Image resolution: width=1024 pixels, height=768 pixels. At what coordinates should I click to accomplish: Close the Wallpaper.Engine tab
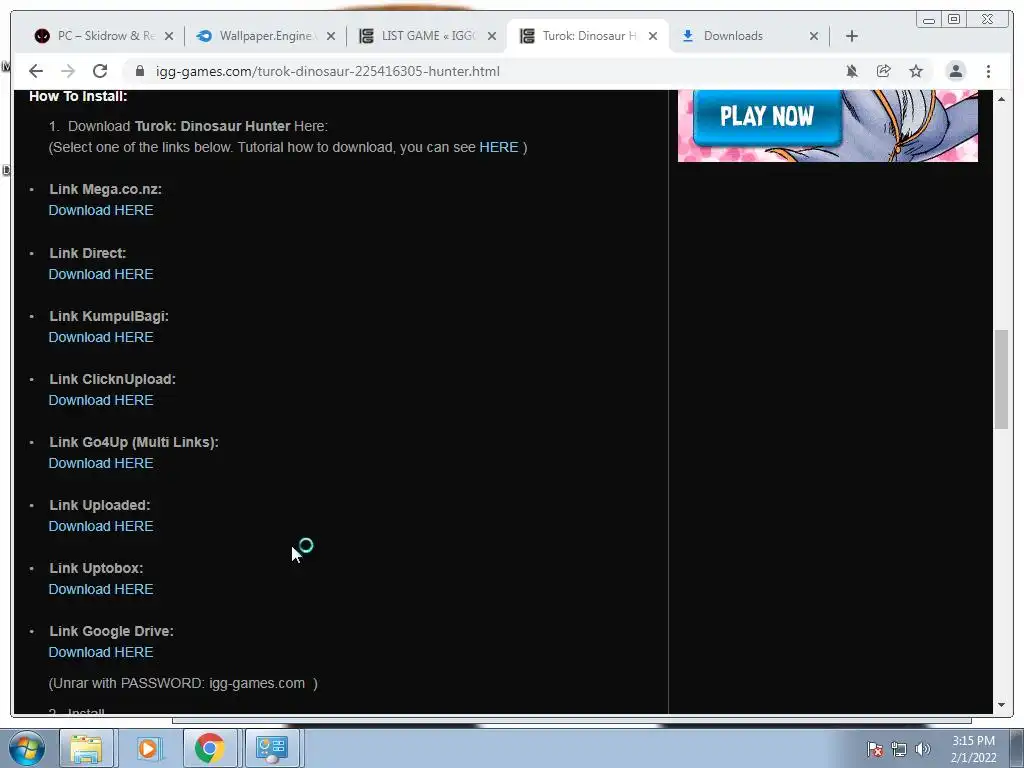[331, 36]
